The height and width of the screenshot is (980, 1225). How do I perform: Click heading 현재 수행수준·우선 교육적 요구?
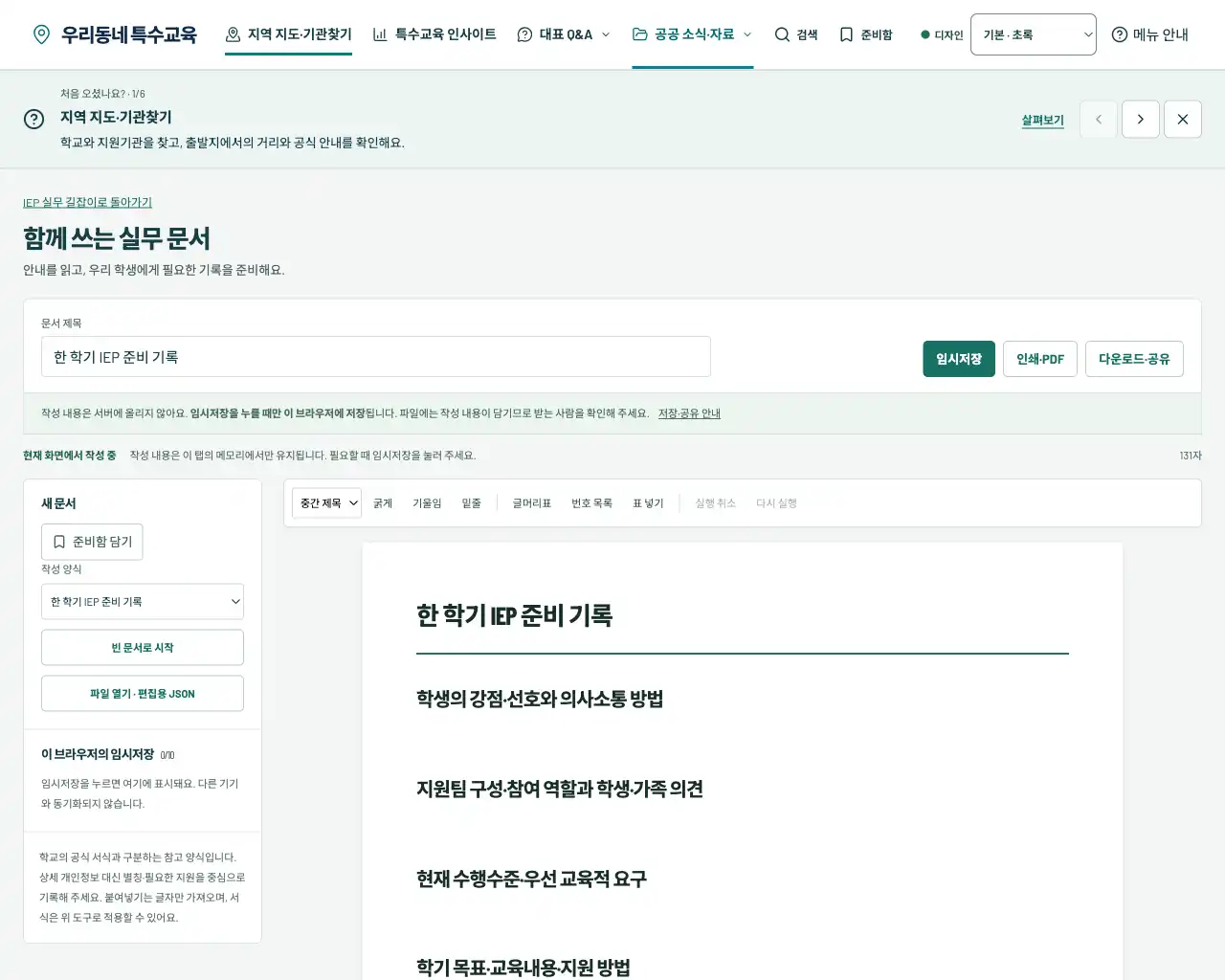531,879
